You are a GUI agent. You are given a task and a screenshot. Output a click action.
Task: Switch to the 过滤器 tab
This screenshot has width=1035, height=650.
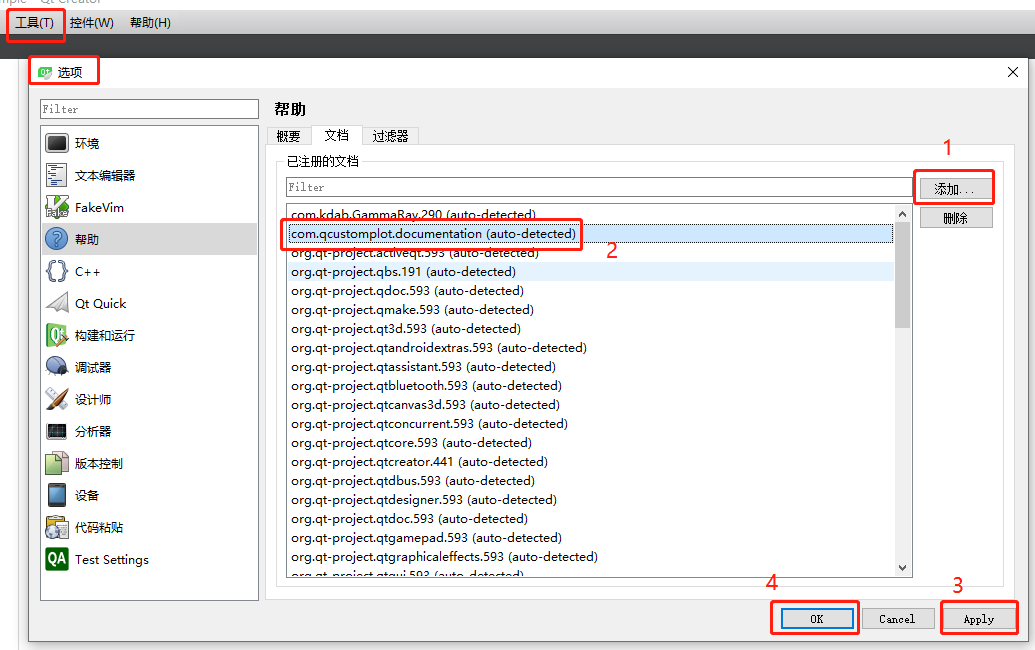(390, 135)
